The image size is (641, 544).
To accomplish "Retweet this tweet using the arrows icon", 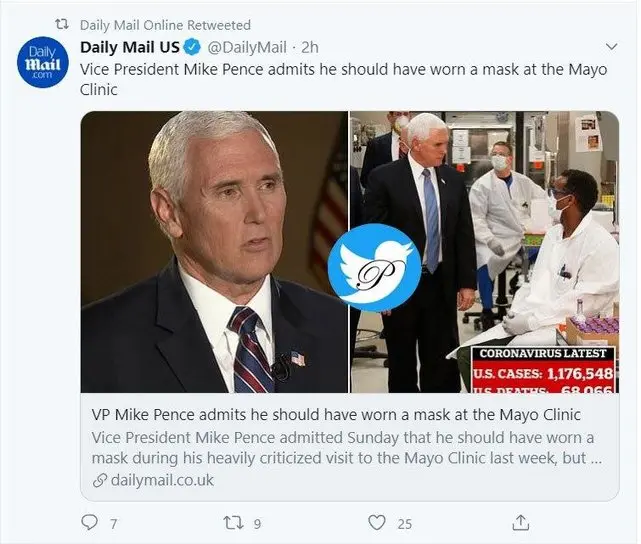I will point(234,522).
